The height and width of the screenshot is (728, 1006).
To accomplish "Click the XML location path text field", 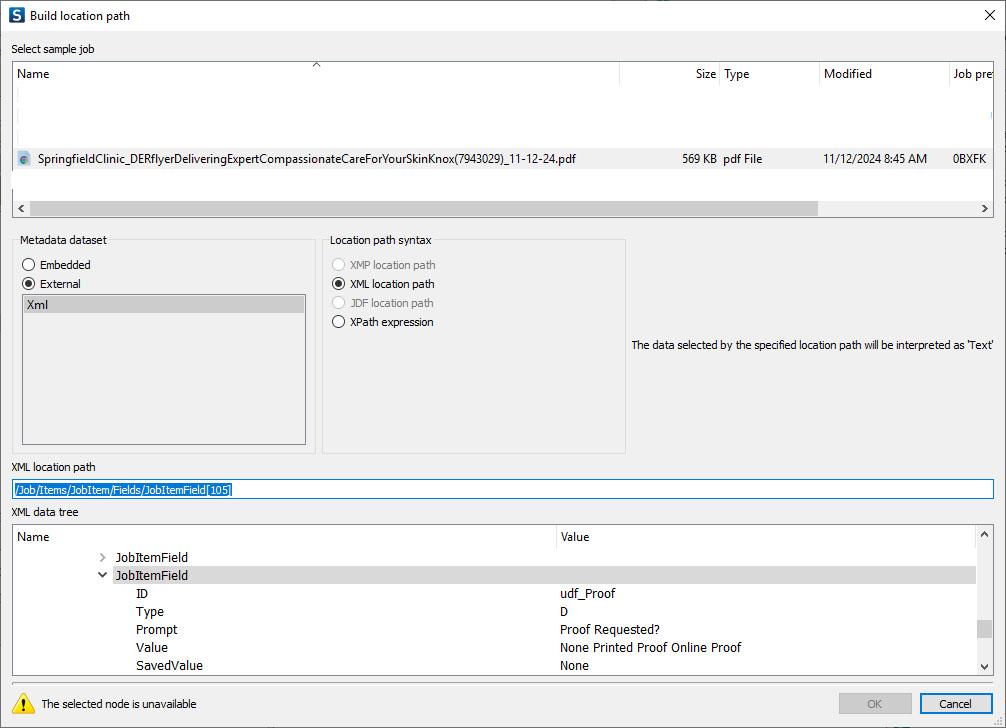I will pos(502,489).
